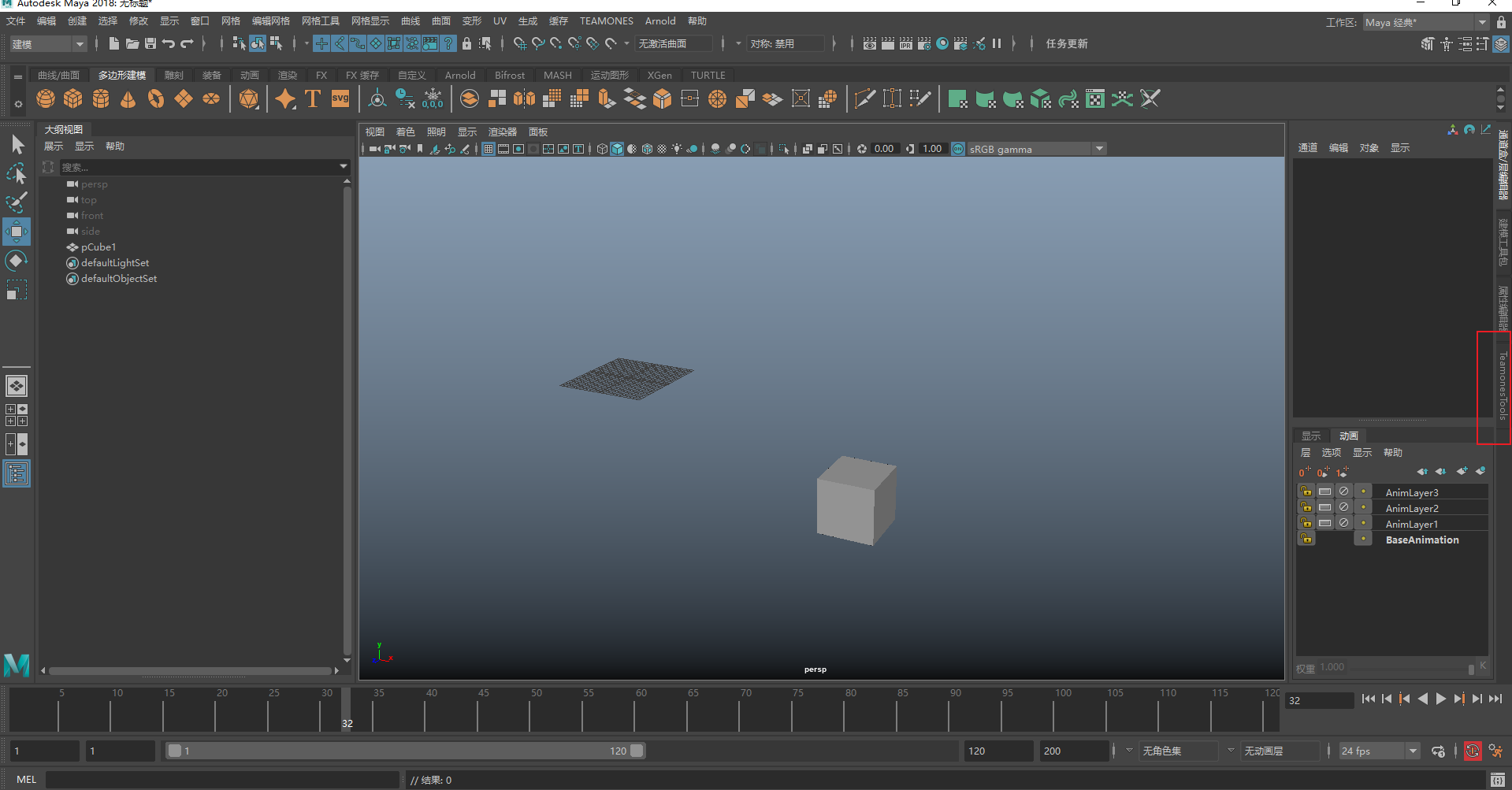Select the Move tool in the toolbox
Screen dimensions: 1512x790
coord(17,232)
